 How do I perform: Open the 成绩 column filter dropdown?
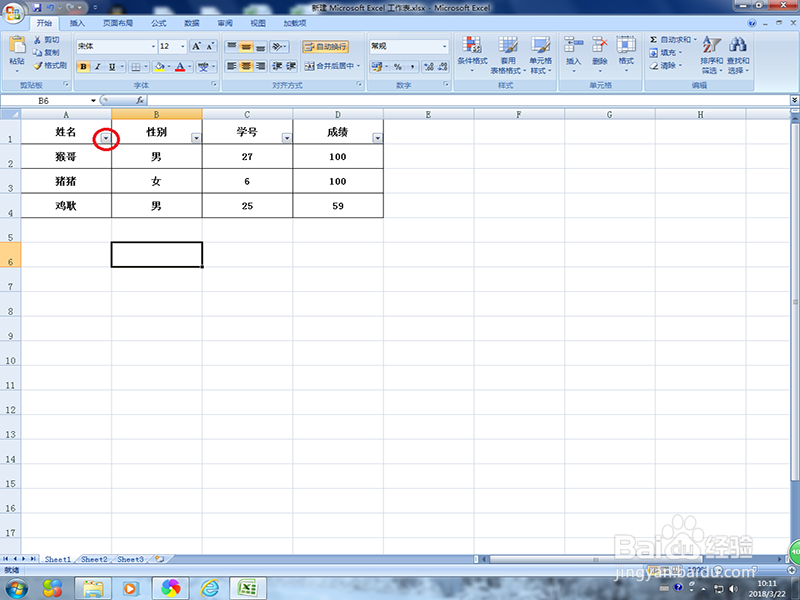[x=378, y=138]
